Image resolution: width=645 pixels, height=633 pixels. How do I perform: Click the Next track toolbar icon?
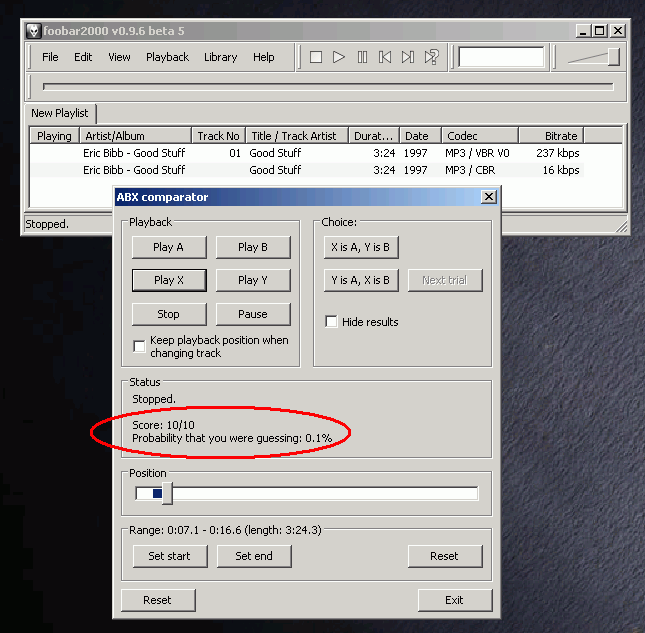(408, 57)
